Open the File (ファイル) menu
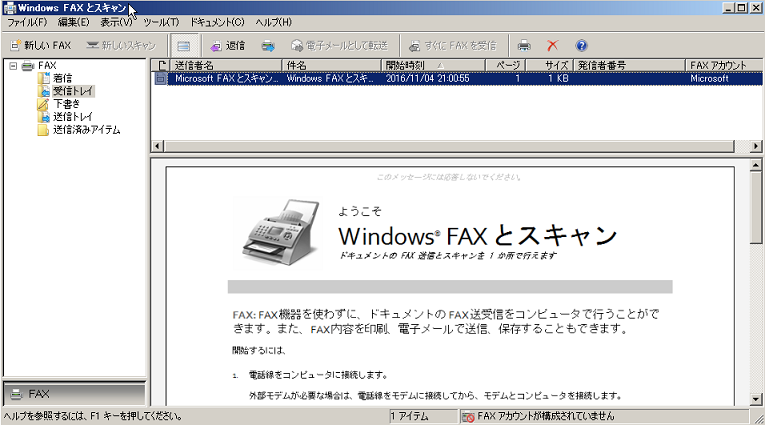The width and height of the screenshot is (765, 425). coord(27,22)
